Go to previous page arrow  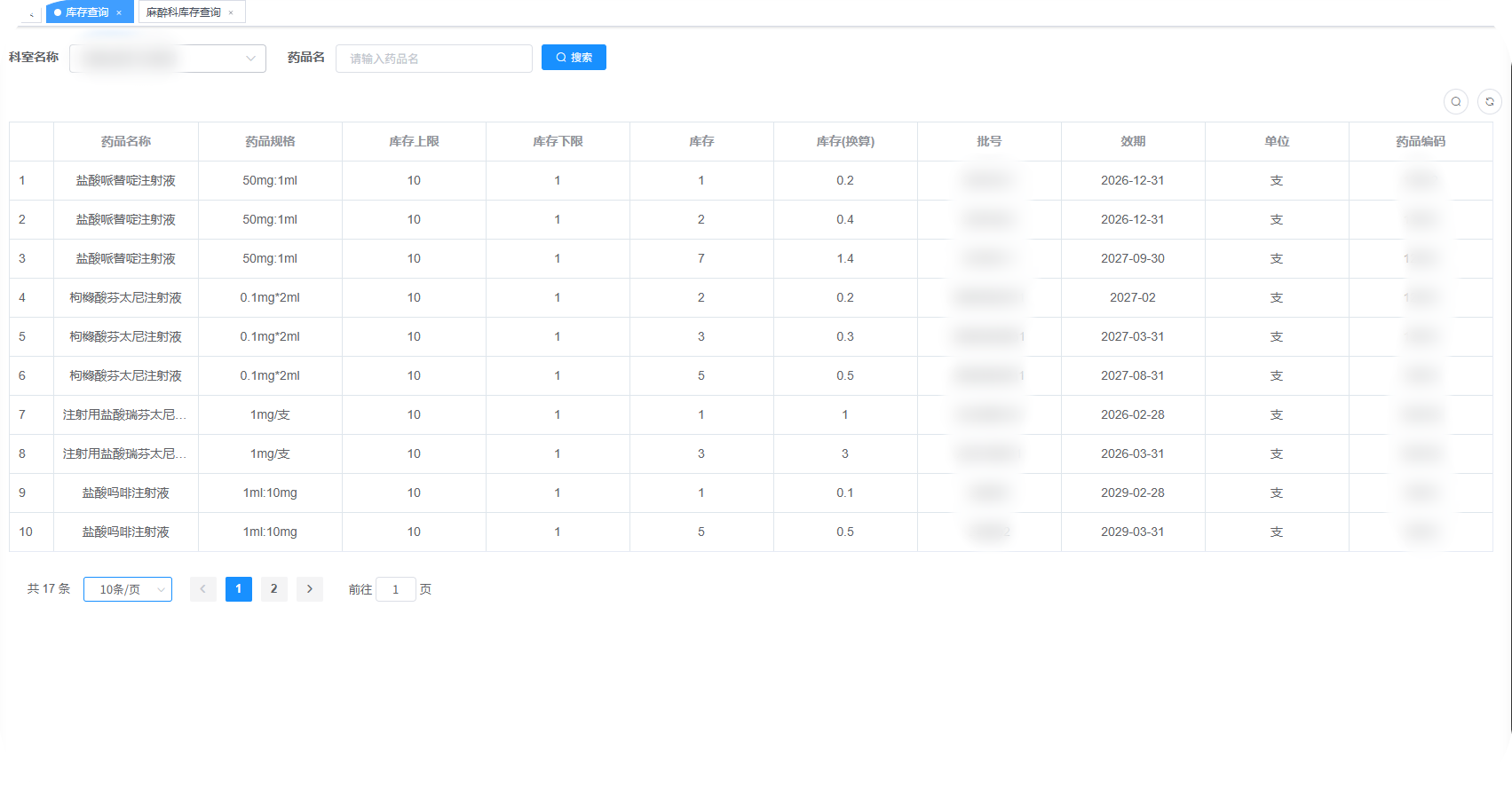click(x=203, y=589)
